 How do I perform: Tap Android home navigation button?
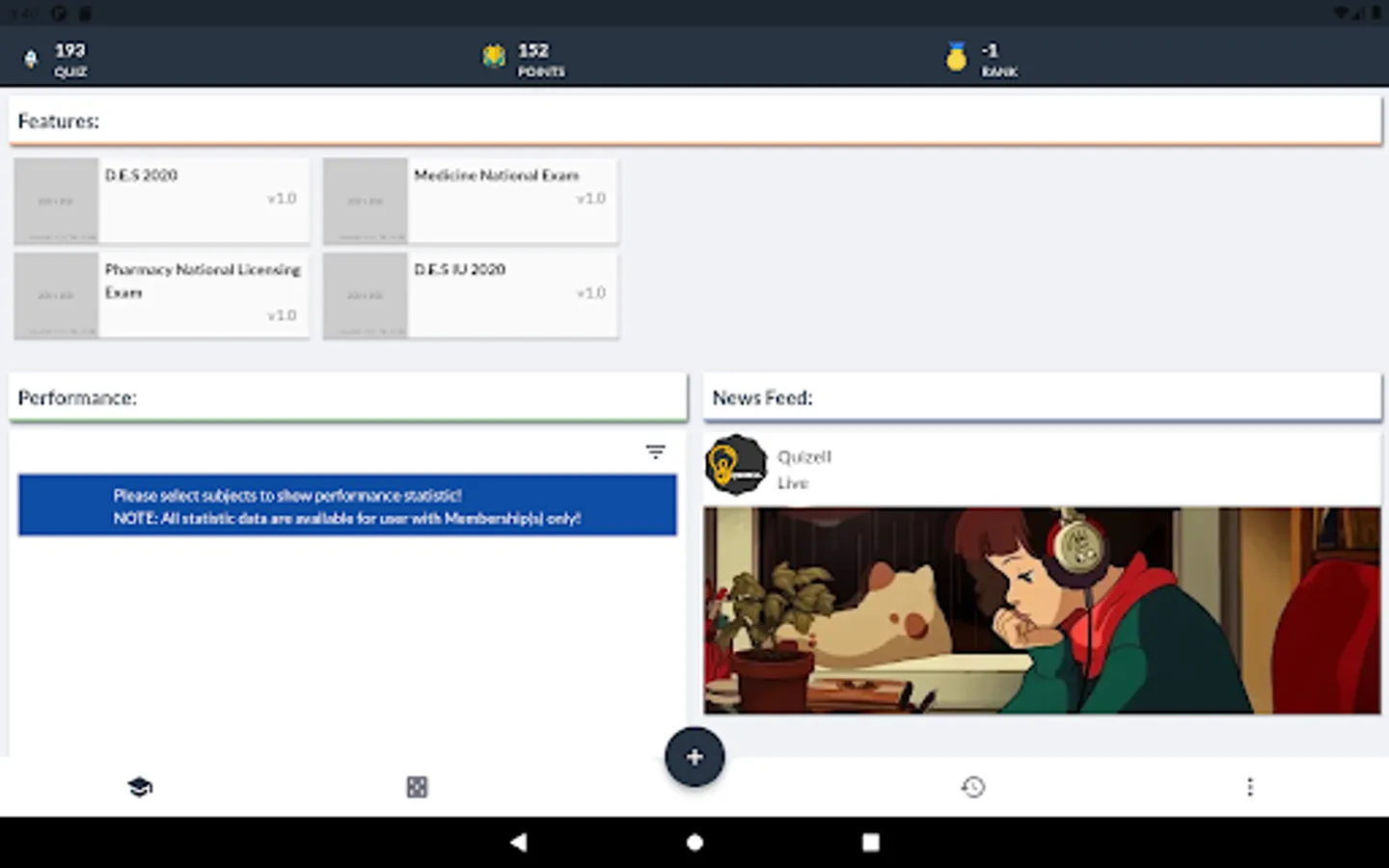pyautogui.click(x=694, y=842)
